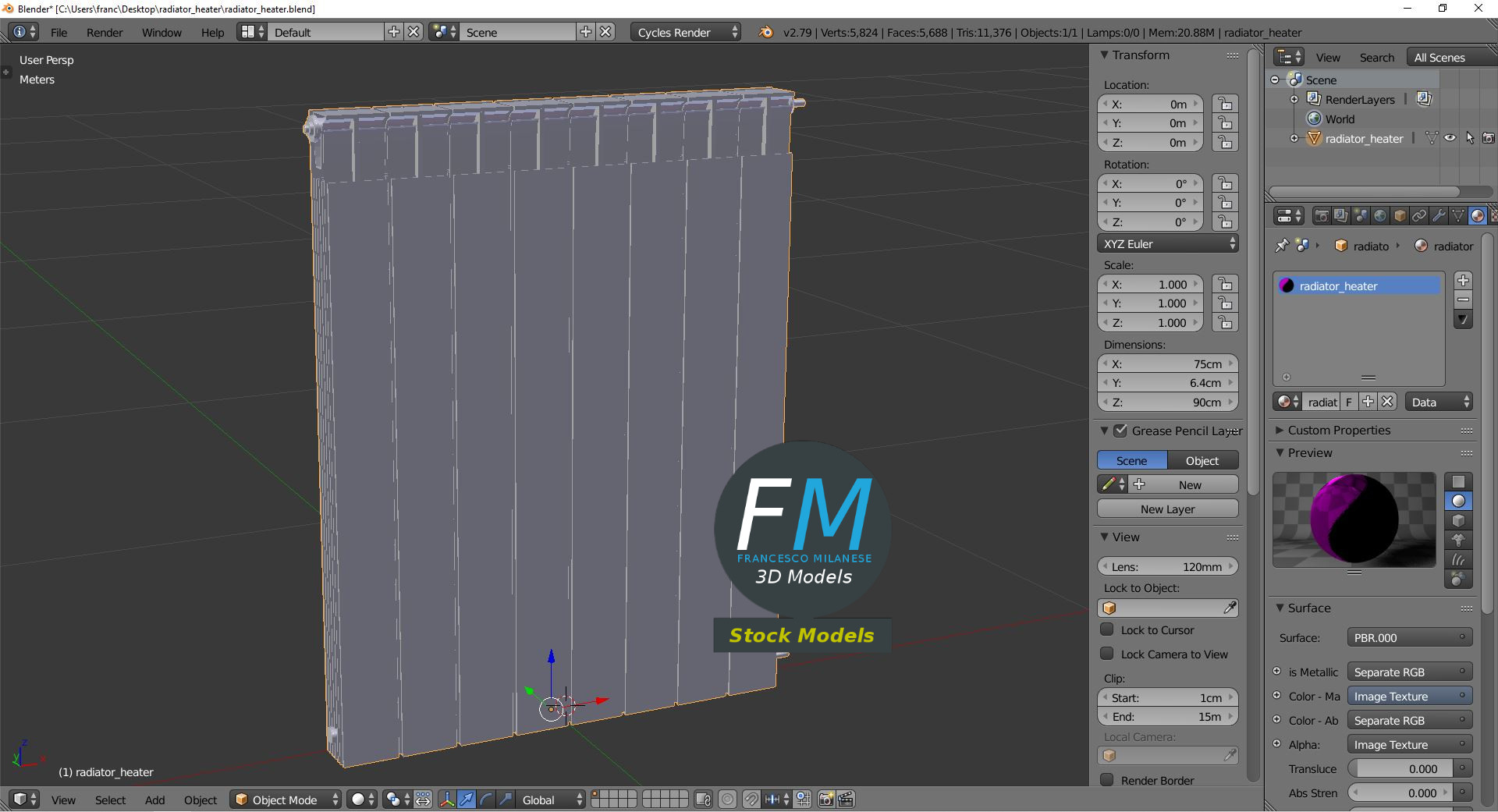Select hair strands preview type icon
The image size is (1498, 812).
pyautogui.click(x=1458, y=560)
